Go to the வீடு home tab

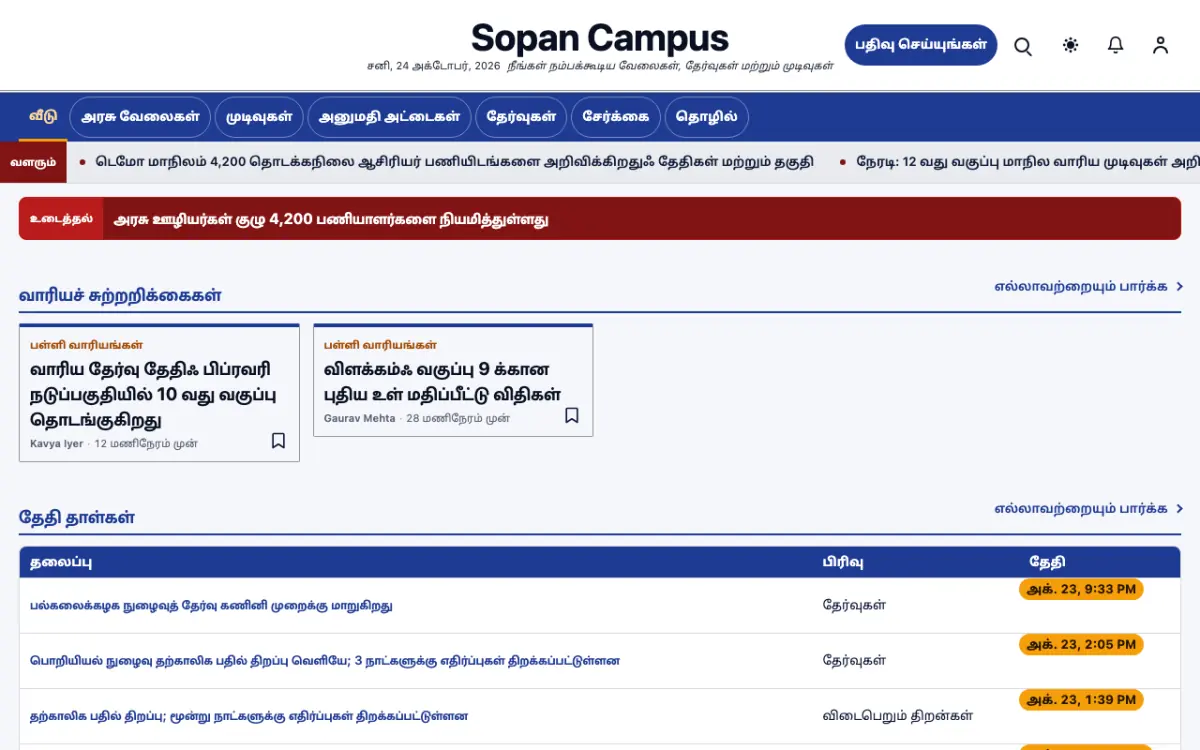(x=43, y=116)
